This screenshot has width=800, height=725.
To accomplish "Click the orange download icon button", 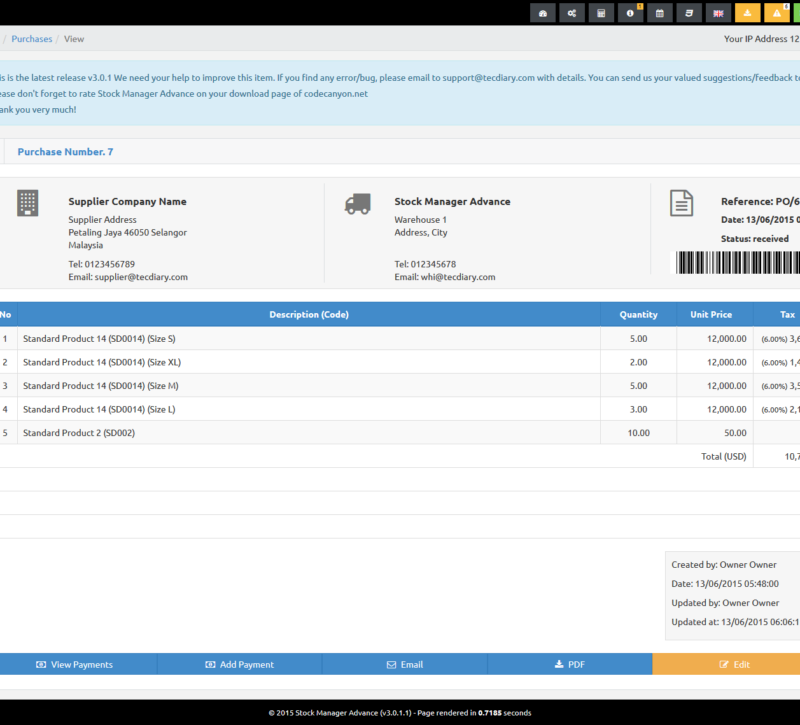I will [x=747, y=13].
